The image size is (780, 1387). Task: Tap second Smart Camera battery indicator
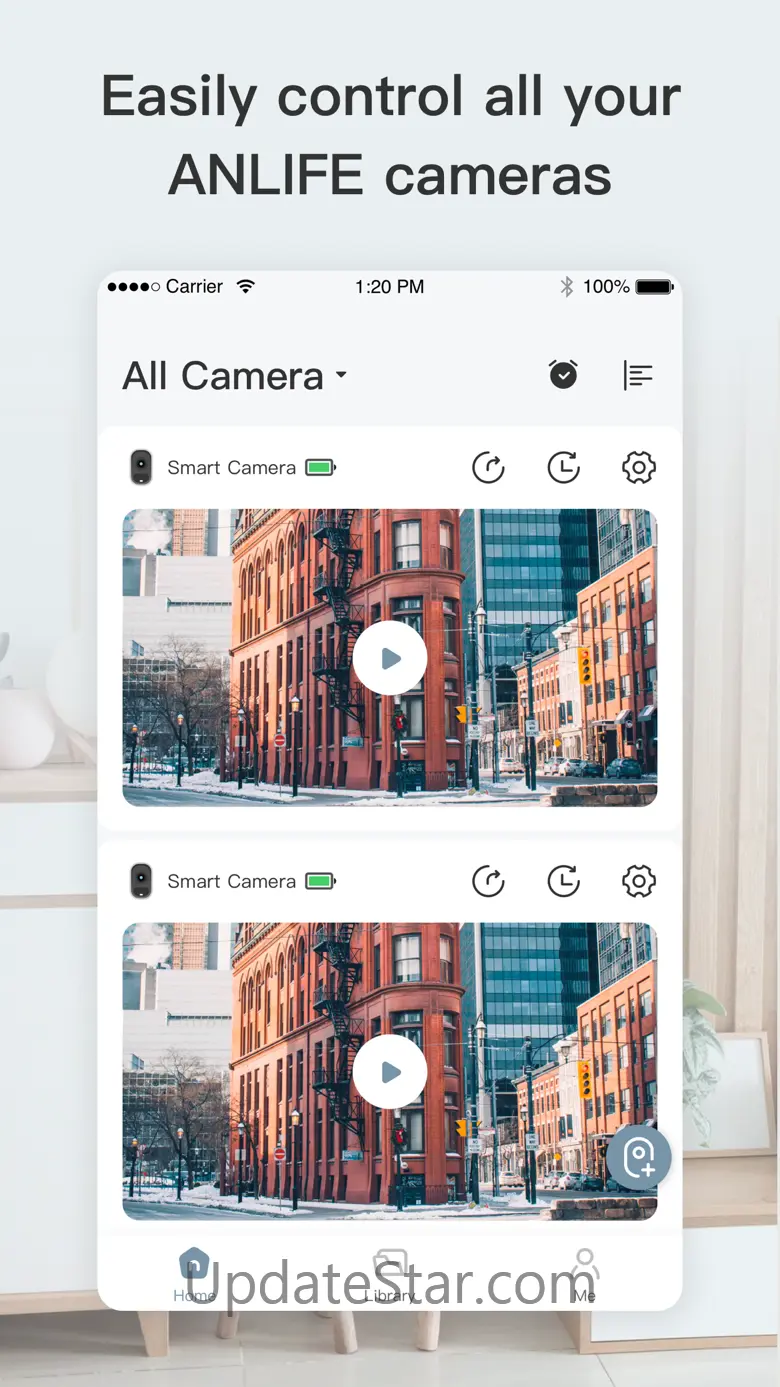(x=321, y=881)
